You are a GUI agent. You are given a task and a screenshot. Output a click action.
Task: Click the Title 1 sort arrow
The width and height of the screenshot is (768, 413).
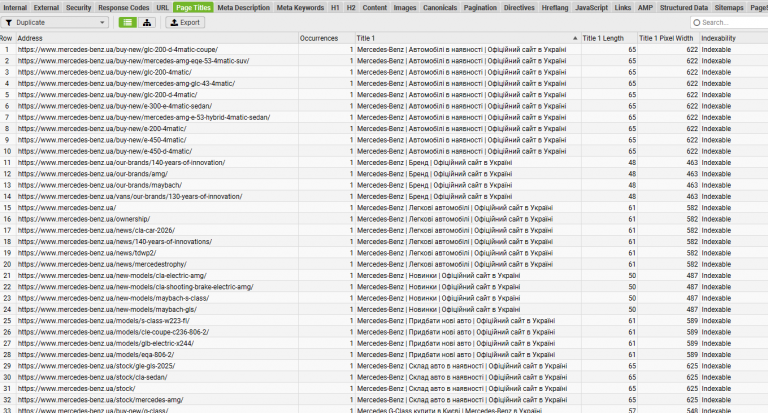point(575,38)
